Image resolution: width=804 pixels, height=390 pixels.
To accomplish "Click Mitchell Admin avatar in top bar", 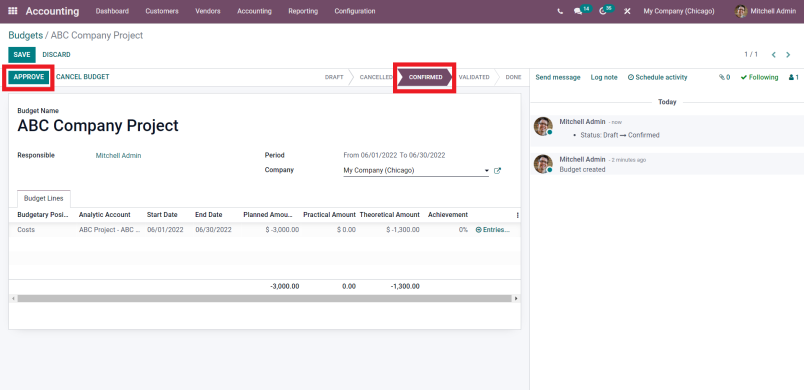I will coord(741,11).
